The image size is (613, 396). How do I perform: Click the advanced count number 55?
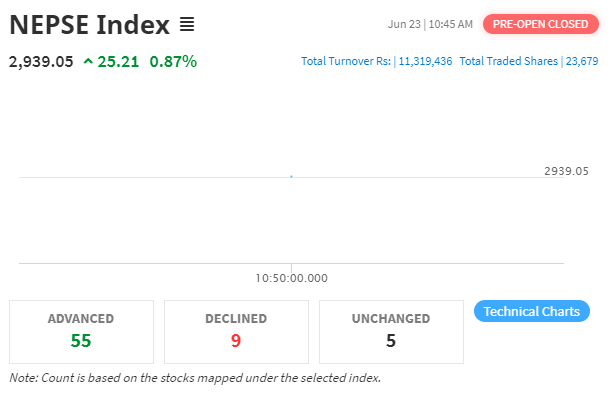81,341
